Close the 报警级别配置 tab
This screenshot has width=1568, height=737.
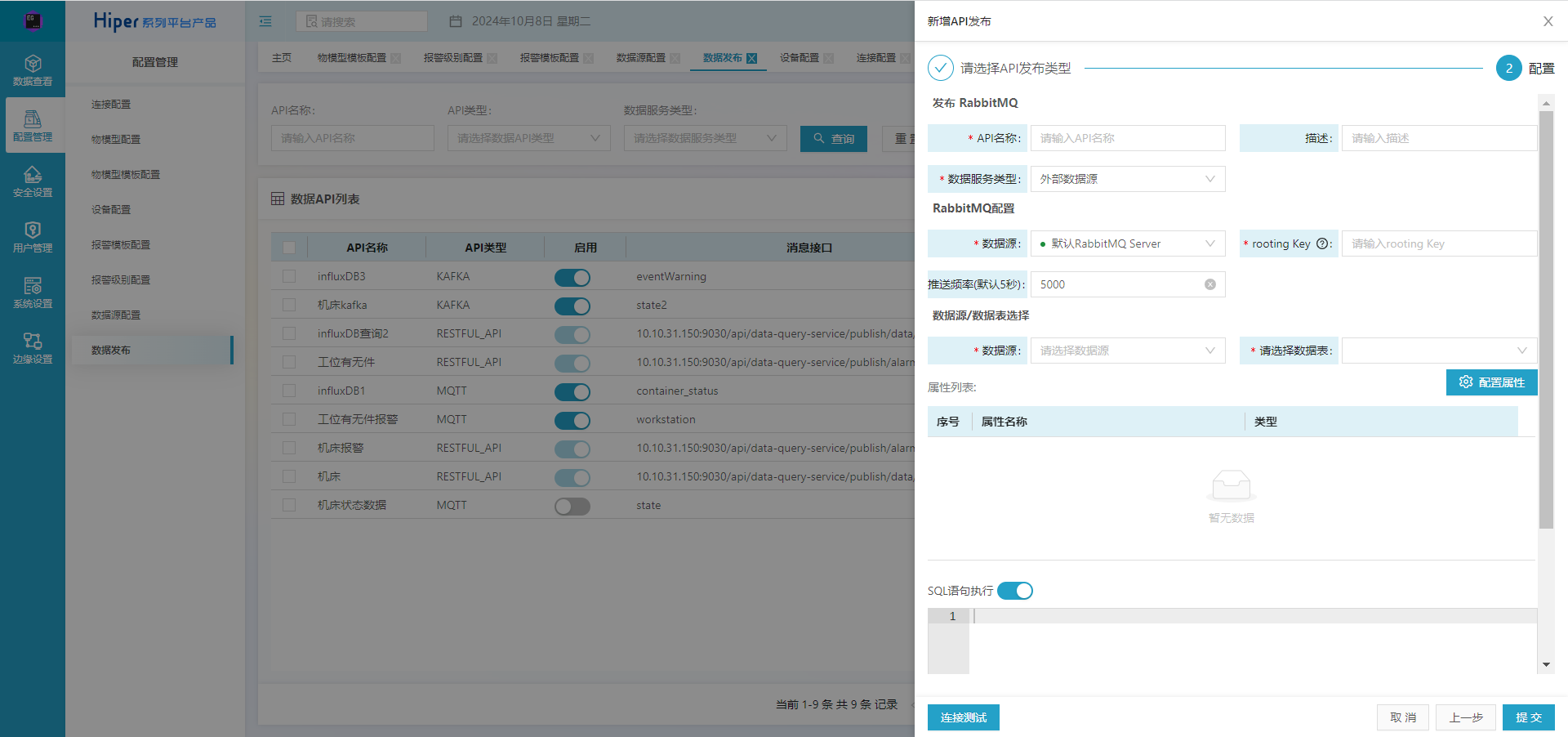click(x=492, y=58)
